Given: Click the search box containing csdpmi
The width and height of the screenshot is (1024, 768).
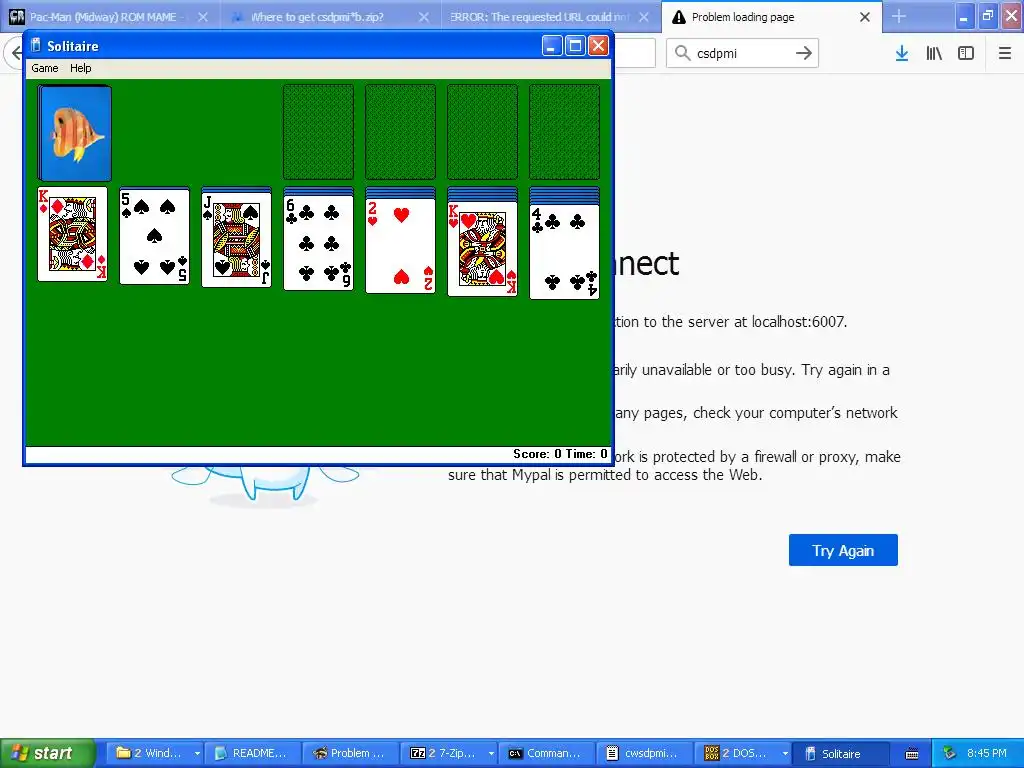Looking at the screenshot, I should click(743, 53).
